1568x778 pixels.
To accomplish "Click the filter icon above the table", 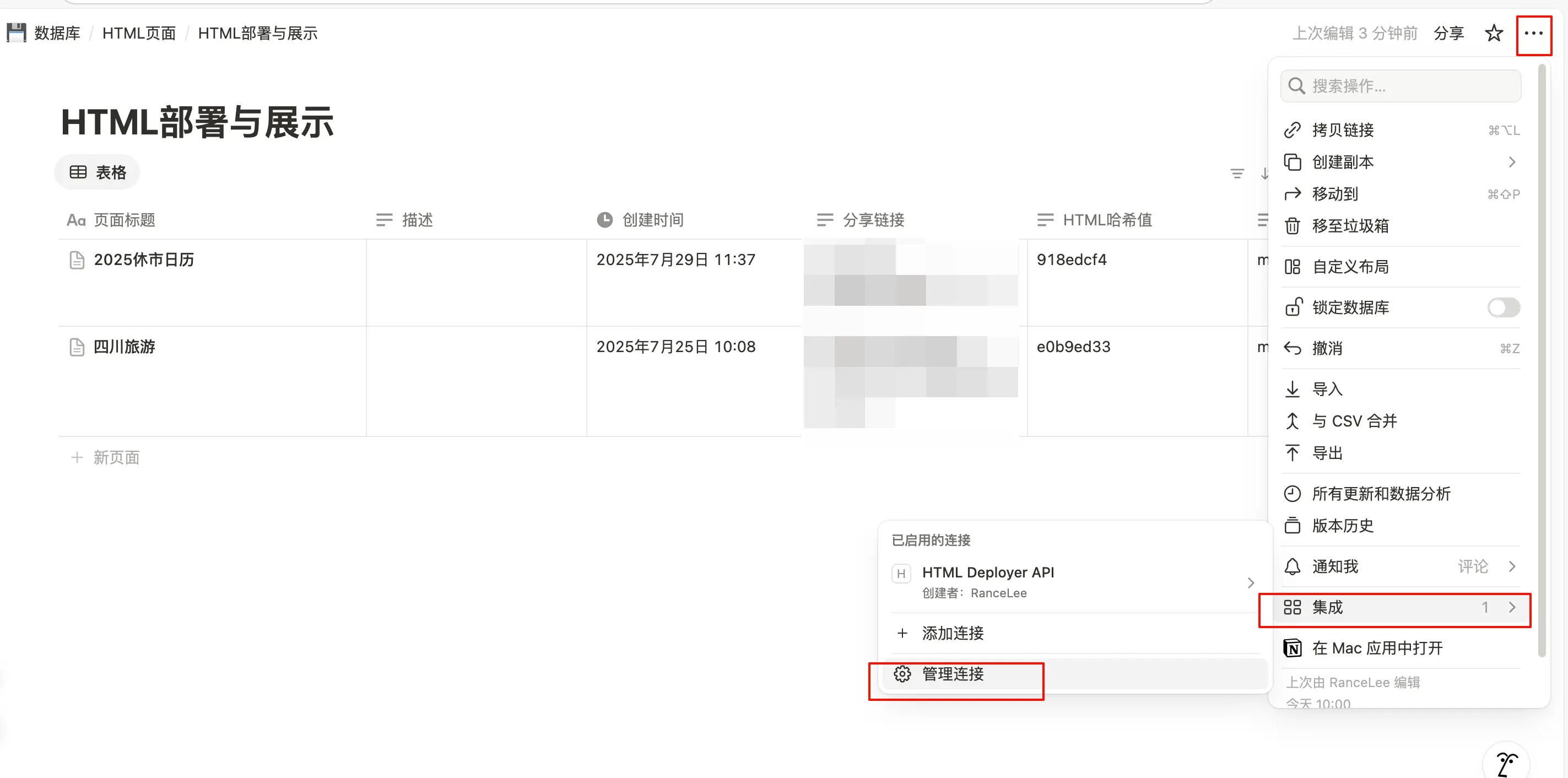I will click(1237, 174).
